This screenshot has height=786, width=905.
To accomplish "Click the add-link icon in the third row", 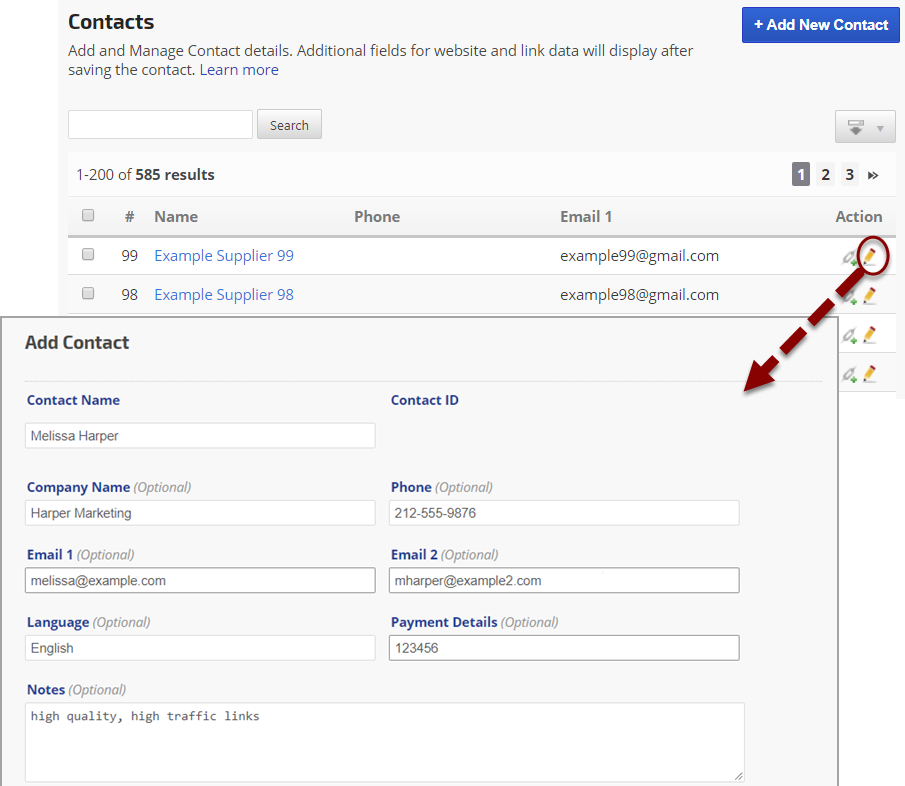I will (x=850, y=335).
